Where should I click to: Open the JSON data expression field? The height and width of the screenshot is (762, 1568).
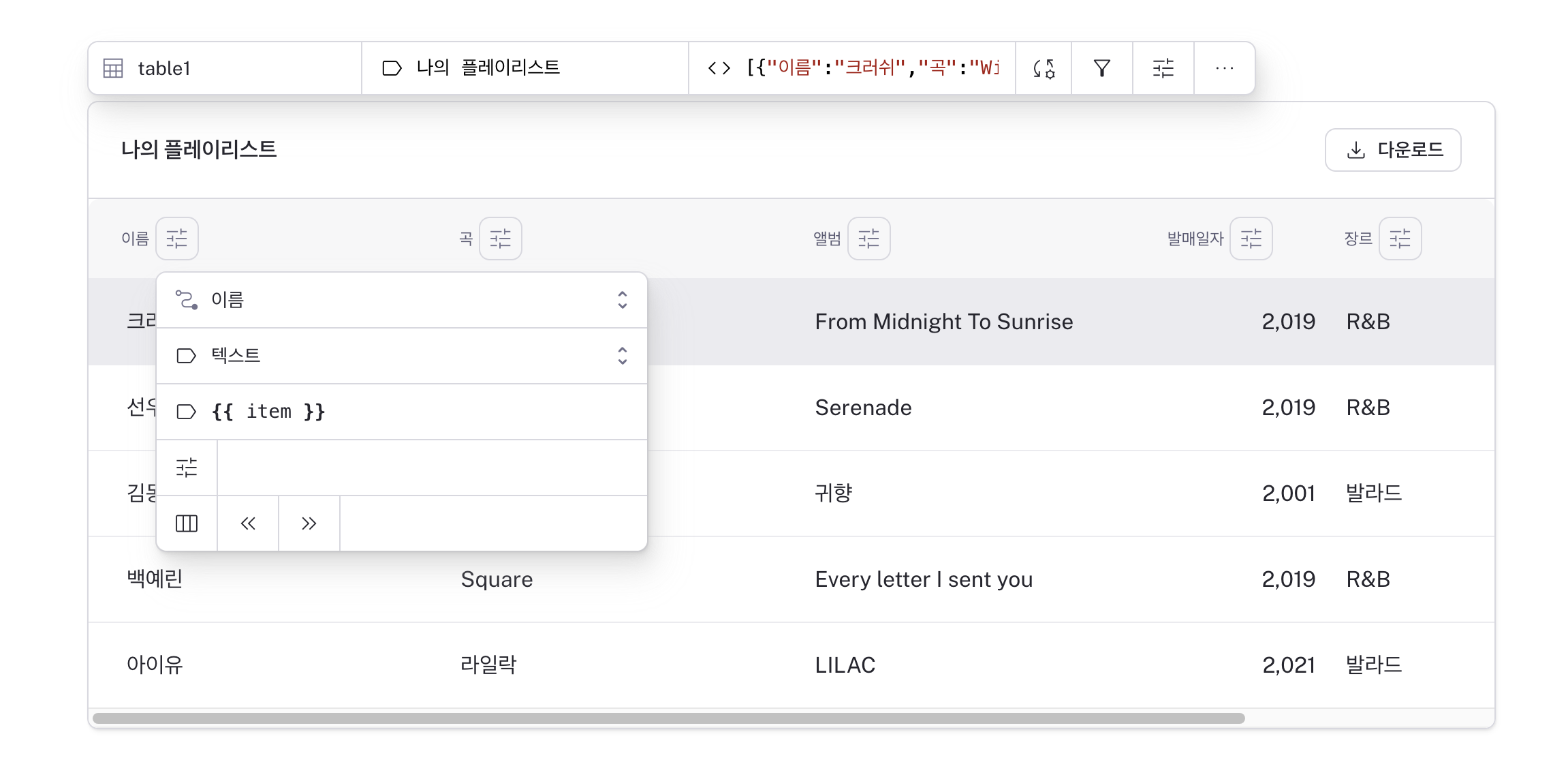point(852,68)
